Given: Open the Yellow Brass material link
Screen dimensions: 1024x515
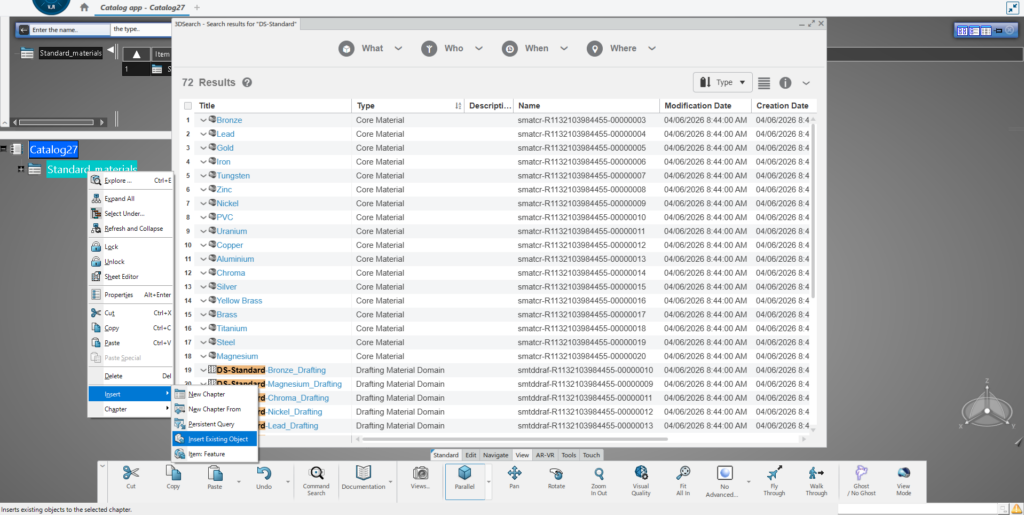Looking at the screenshot, I should 239,300.
